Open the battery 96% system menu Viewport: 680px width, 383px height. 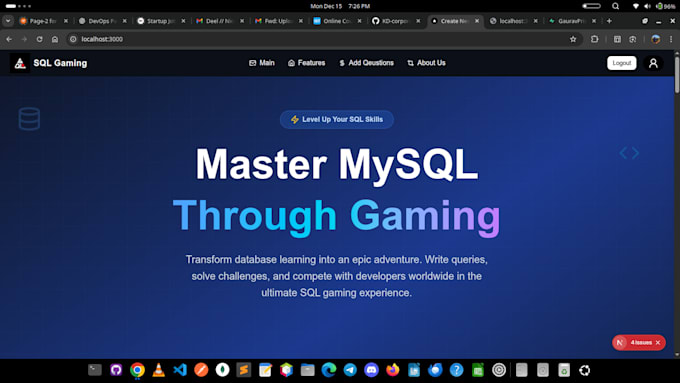[666, 6]
